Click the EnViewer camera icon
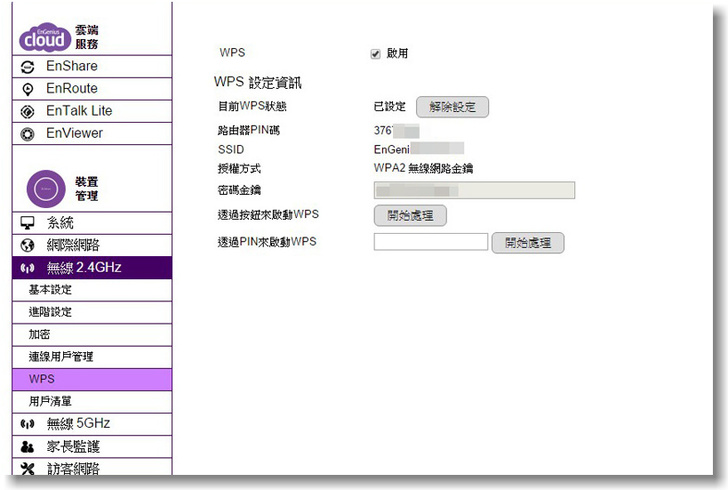Screen dimensions: 728x490 pos(28,133)
